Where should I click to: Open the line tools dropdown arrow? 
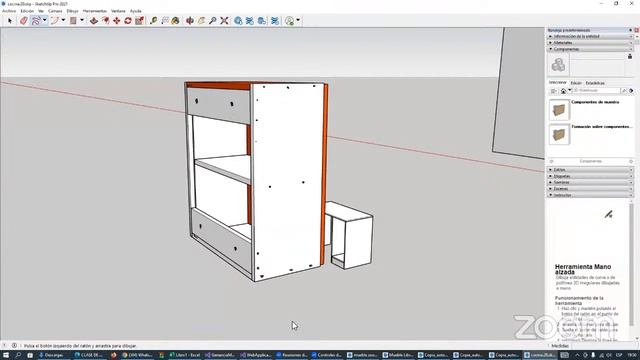pos(44,20)
